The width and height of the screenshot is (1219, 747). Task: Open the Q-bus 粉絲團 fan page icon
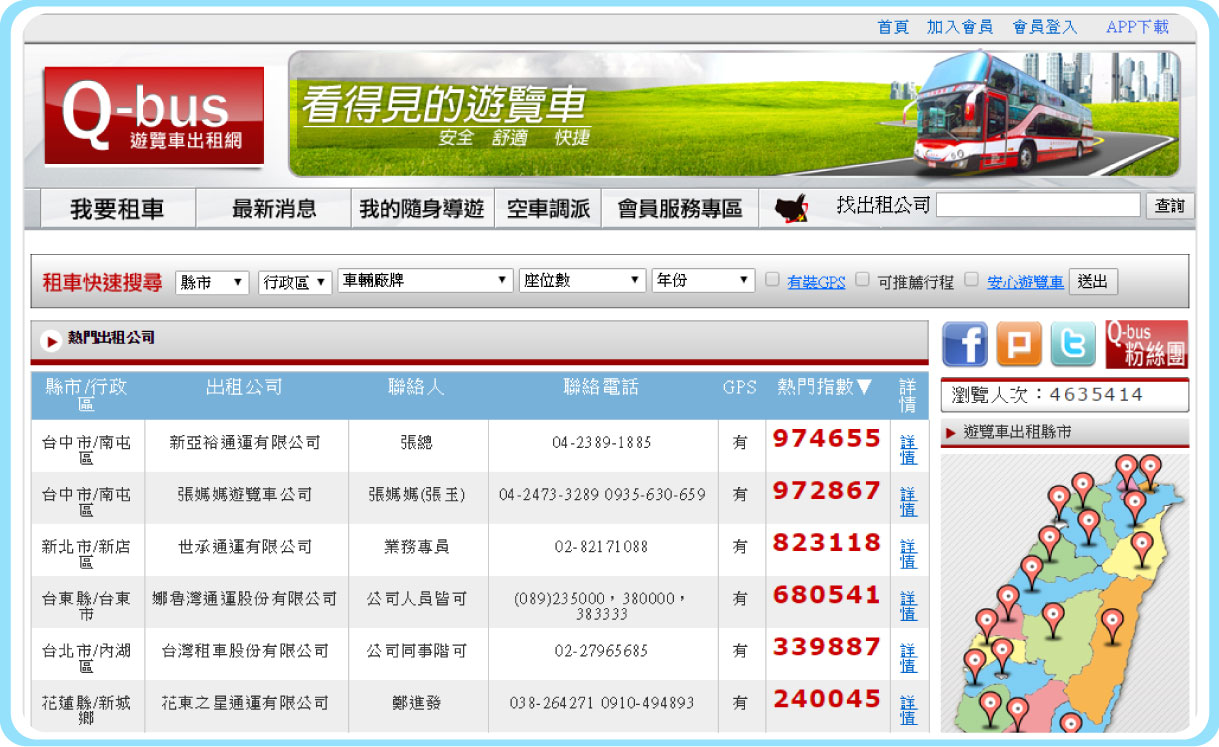pos(1147,344)
